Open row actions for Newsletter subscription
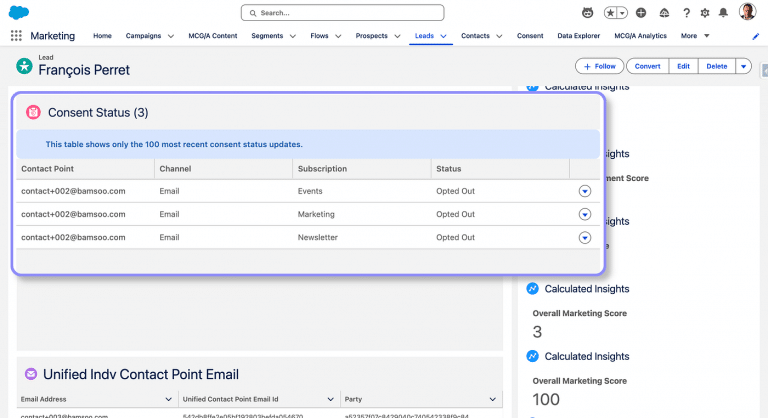Viewport: 768px width, 418px height. 585,238
